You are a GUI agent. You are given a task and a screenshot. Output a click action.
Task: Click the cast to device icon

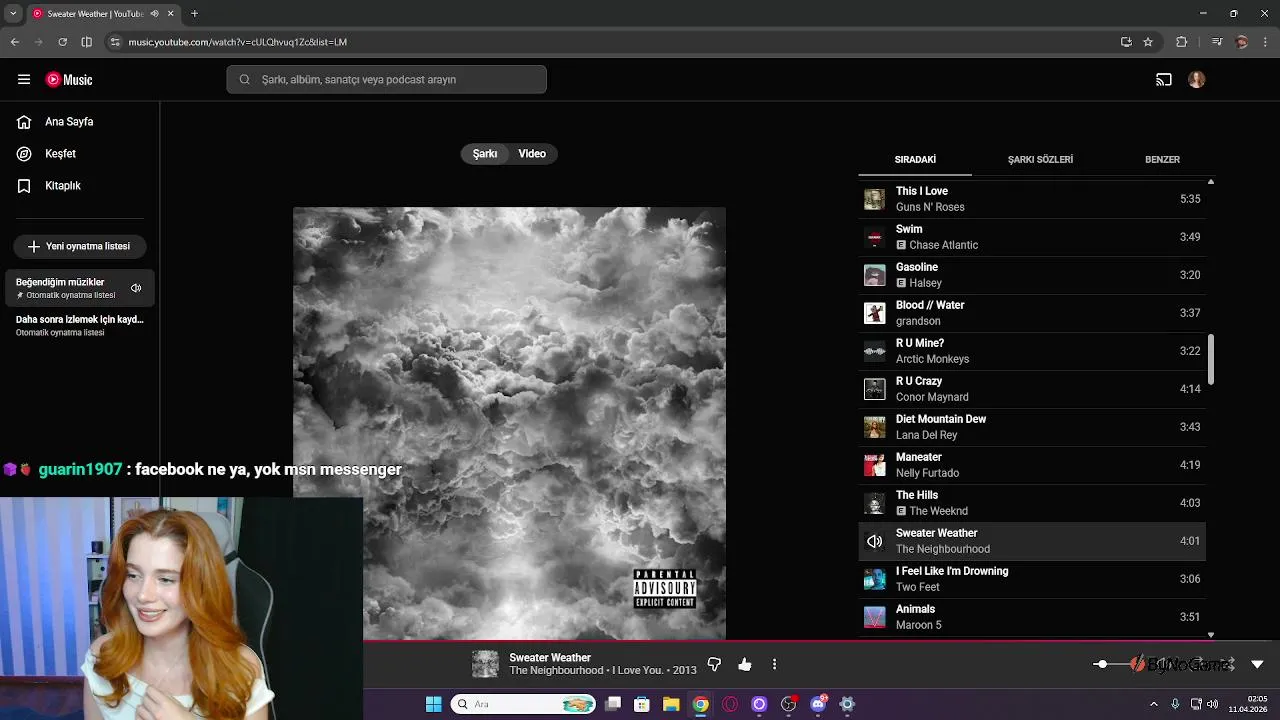tap(1164, 80)
